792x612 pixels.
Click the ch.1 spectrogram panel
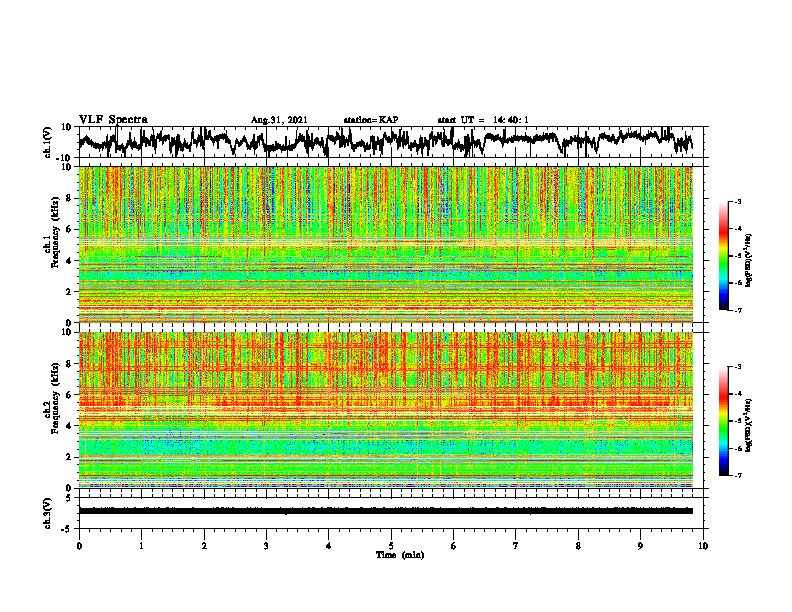pos(386,244)
